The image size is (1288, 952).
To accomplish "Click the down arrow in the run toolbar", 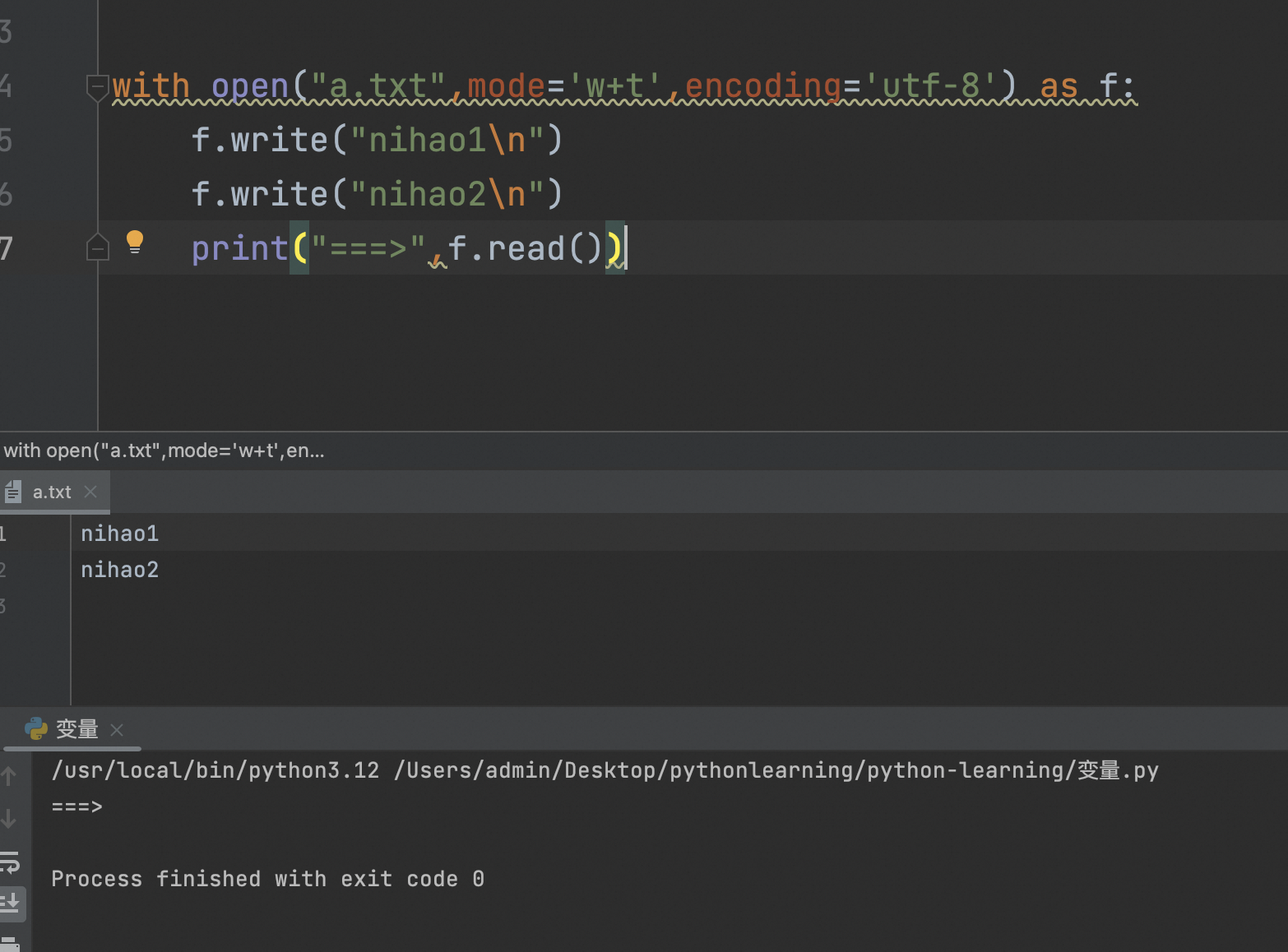I will point(9,818).
